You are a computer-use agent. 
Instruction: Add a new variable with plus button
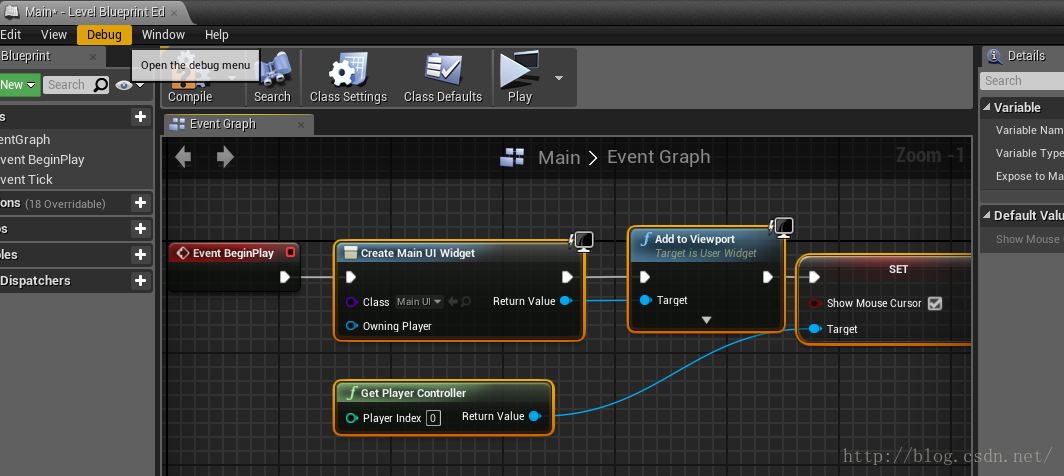(x=140, y=255)
